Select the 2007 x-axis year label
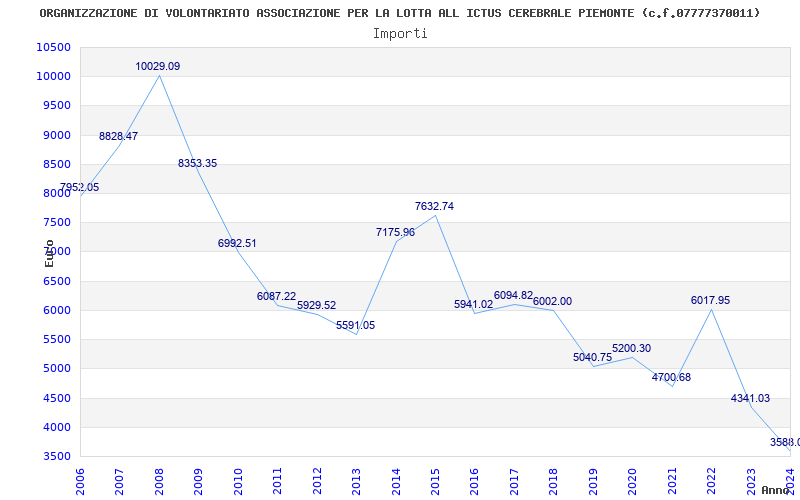 point(119,481)
